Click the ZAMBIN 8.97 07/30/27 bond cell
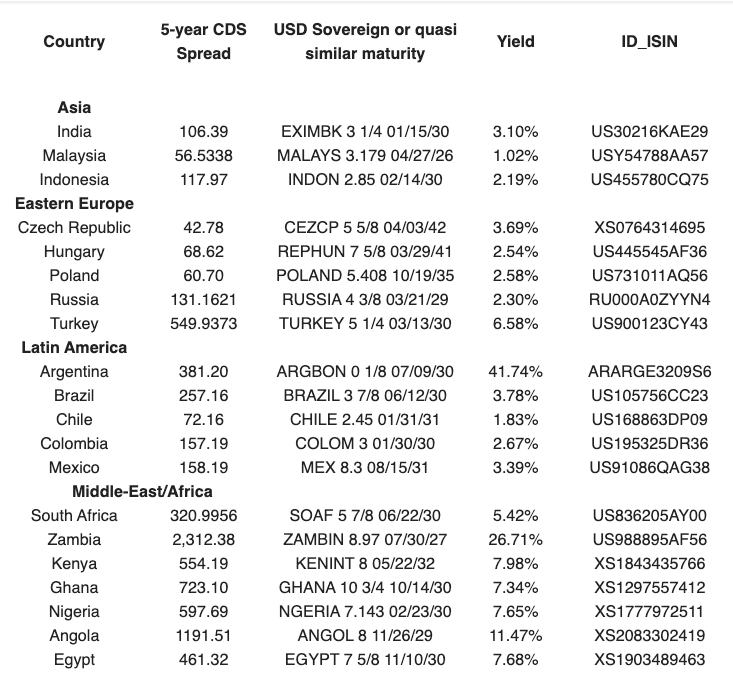Screen dimensions: 733x684 tap(365, 539)
